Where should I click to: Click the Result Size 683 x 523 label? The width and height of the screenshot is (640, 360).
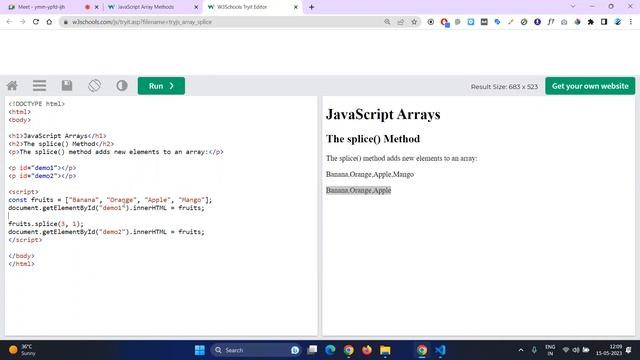click(x=504, y=87)
